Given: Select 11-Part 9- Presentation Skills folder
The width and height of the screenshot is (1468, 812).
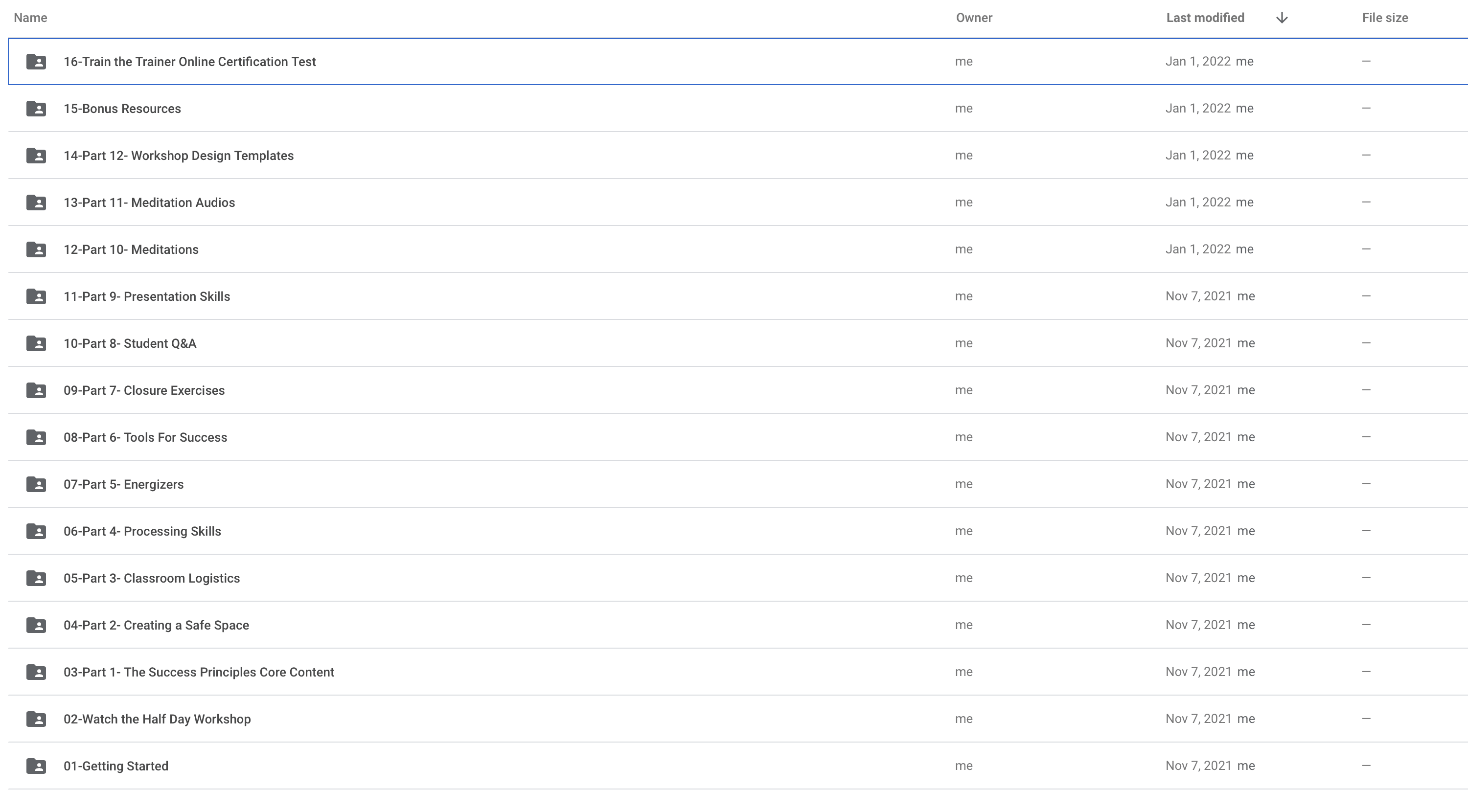Looking at the screenshot, I should [738, 296].
